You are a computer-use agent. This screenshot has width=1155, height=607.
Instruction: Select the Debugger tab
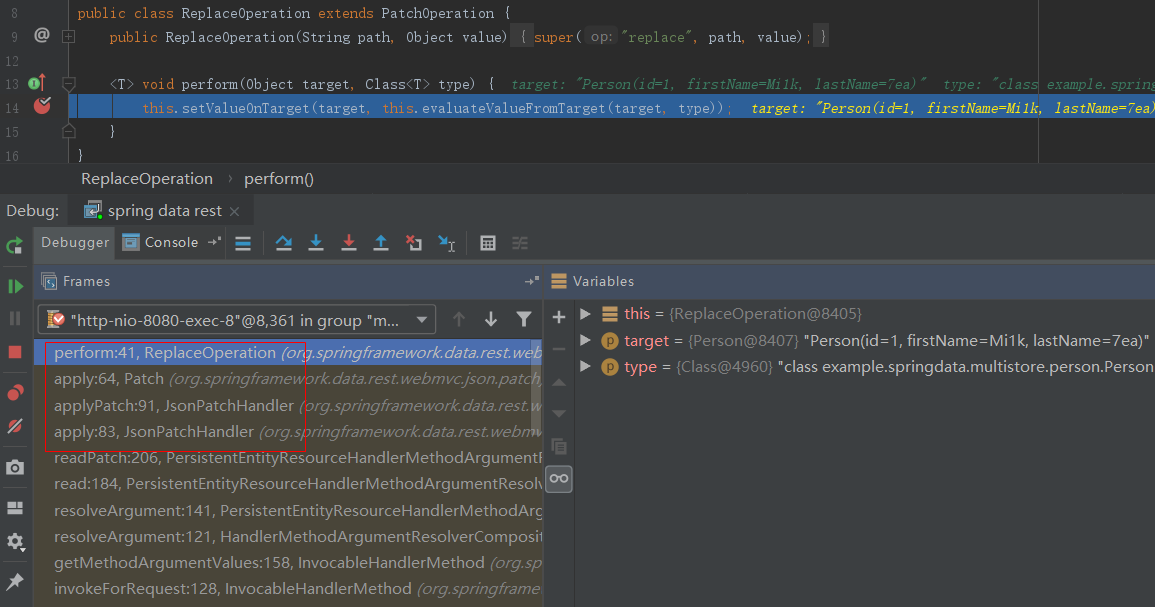[75, 242]
